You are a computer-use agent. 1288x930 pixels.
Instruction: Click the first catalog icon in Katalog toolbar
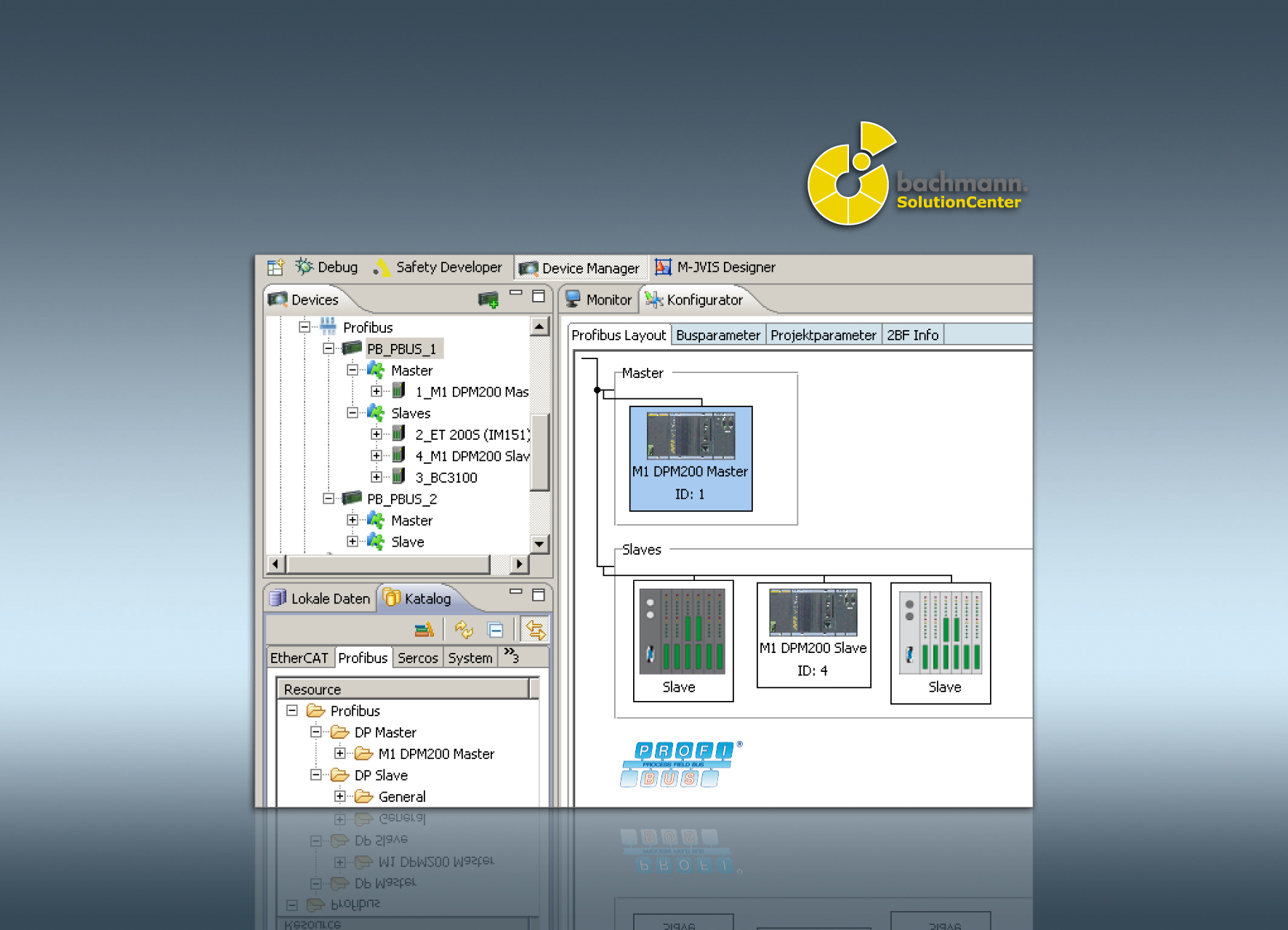coord(424,630)
